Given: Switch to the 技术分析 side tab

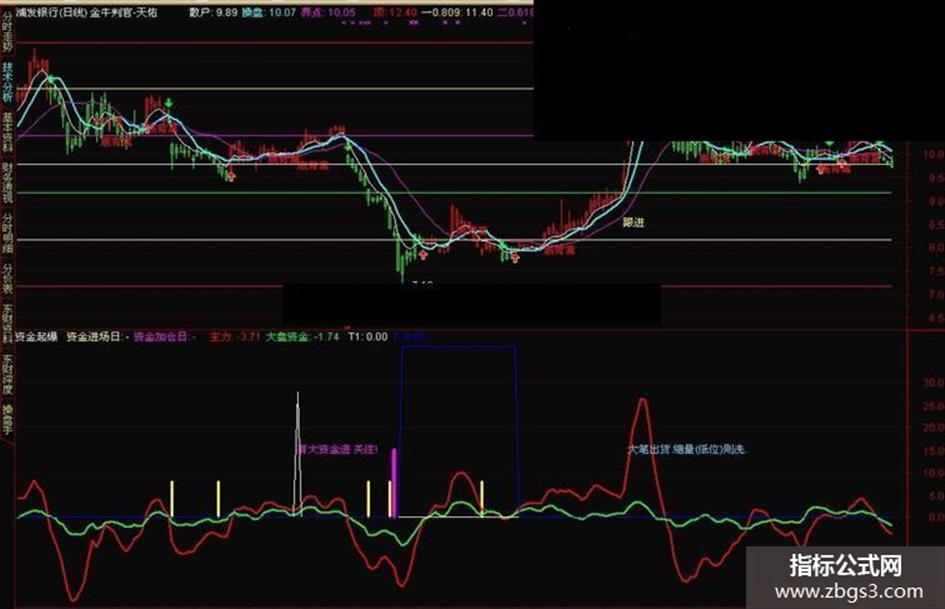Looking at the screenshot, I should pyautogui.click(x=7, y=81).
